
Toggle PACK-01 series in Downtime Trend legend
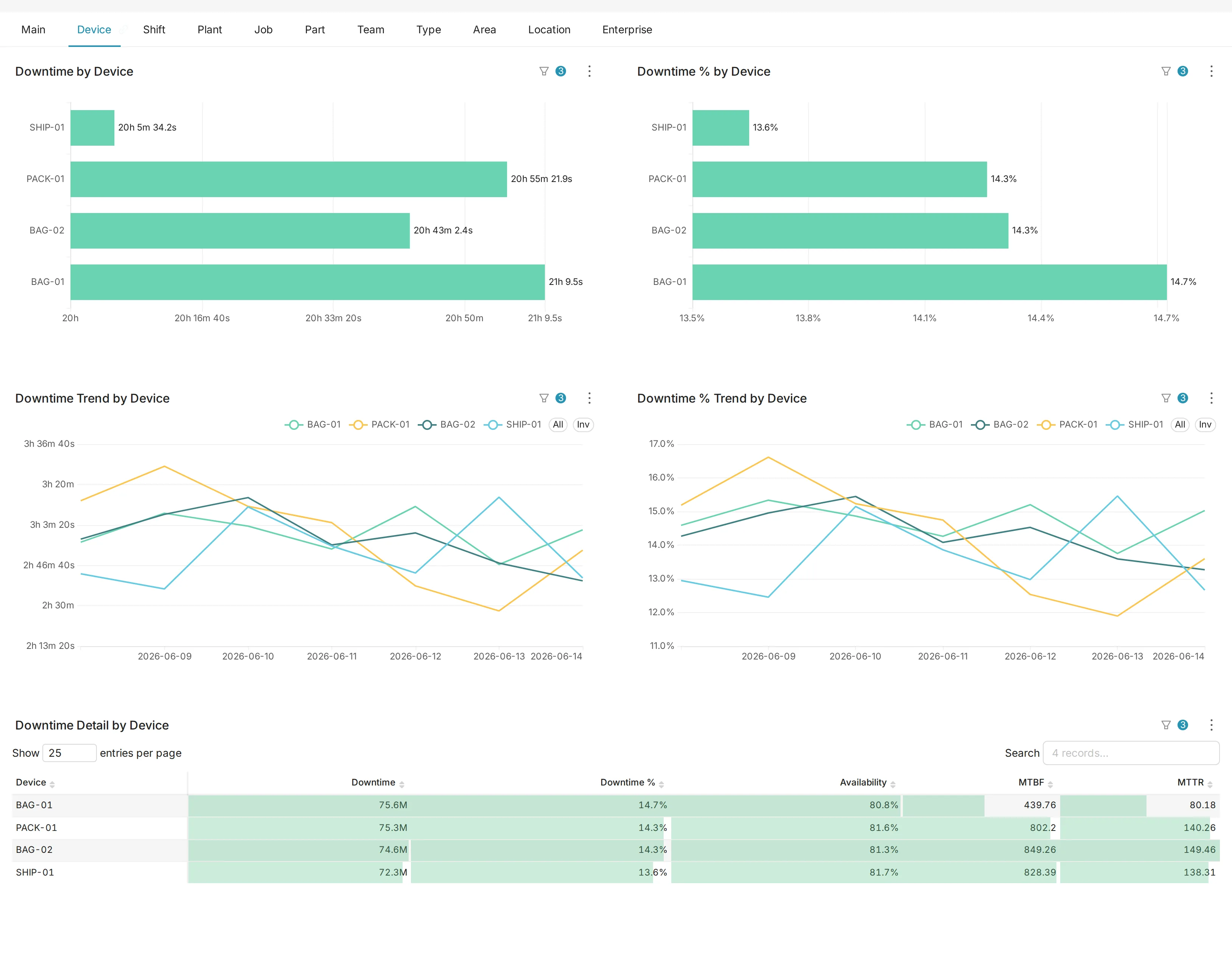tap(380, 425)
